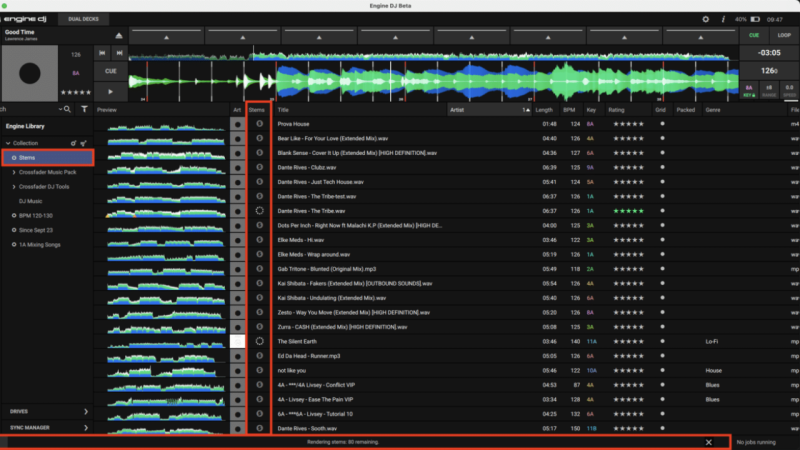Collapse the Collection tree
The width and height of the screenshot is (800, 450).
point(8,143)
